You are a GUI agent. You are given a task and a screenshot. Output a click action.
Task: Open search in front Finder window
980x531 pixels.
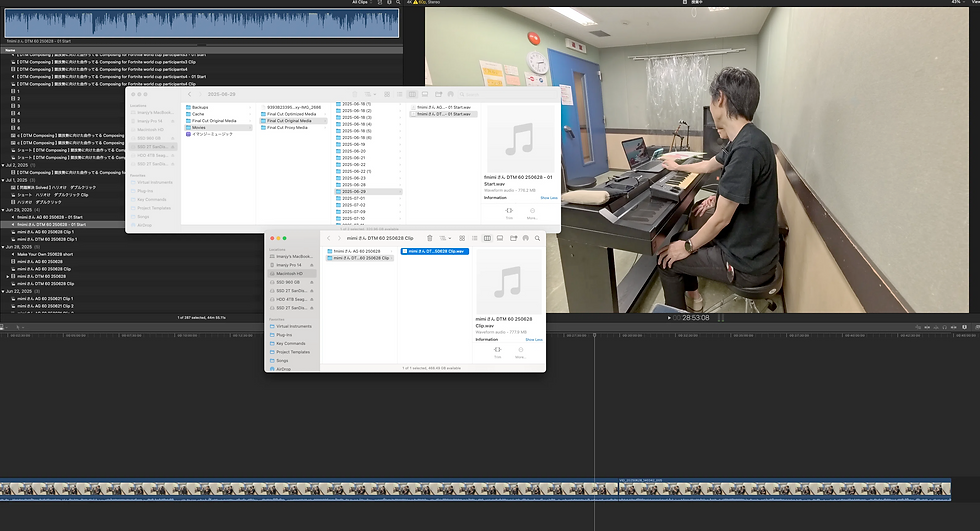click(x=537, y=238)
